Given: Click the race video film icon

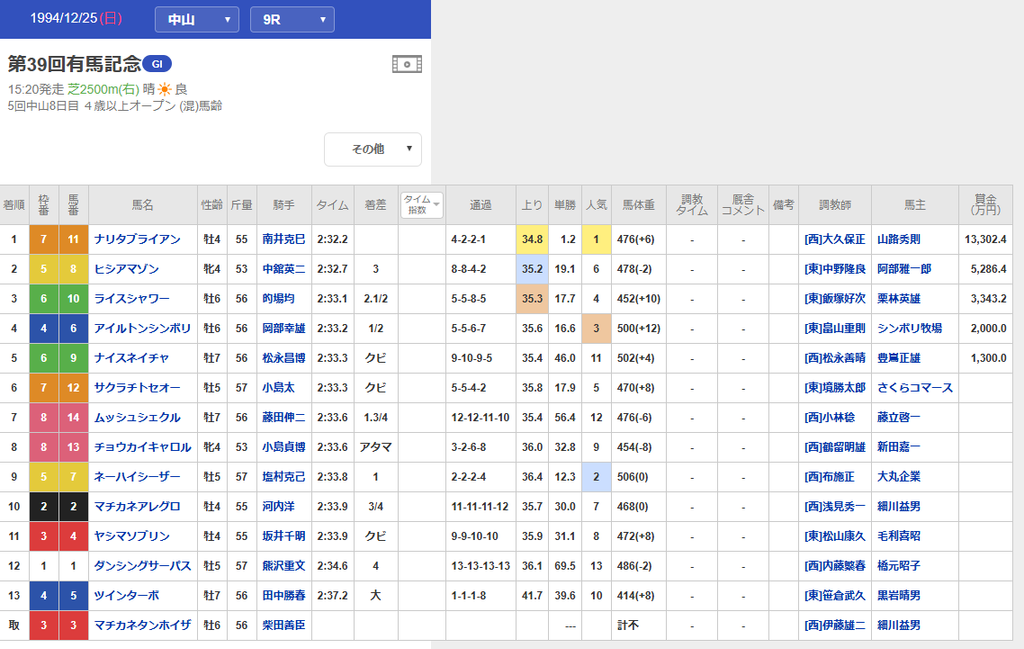Looking at the screenshot, I should coord(407,64).
